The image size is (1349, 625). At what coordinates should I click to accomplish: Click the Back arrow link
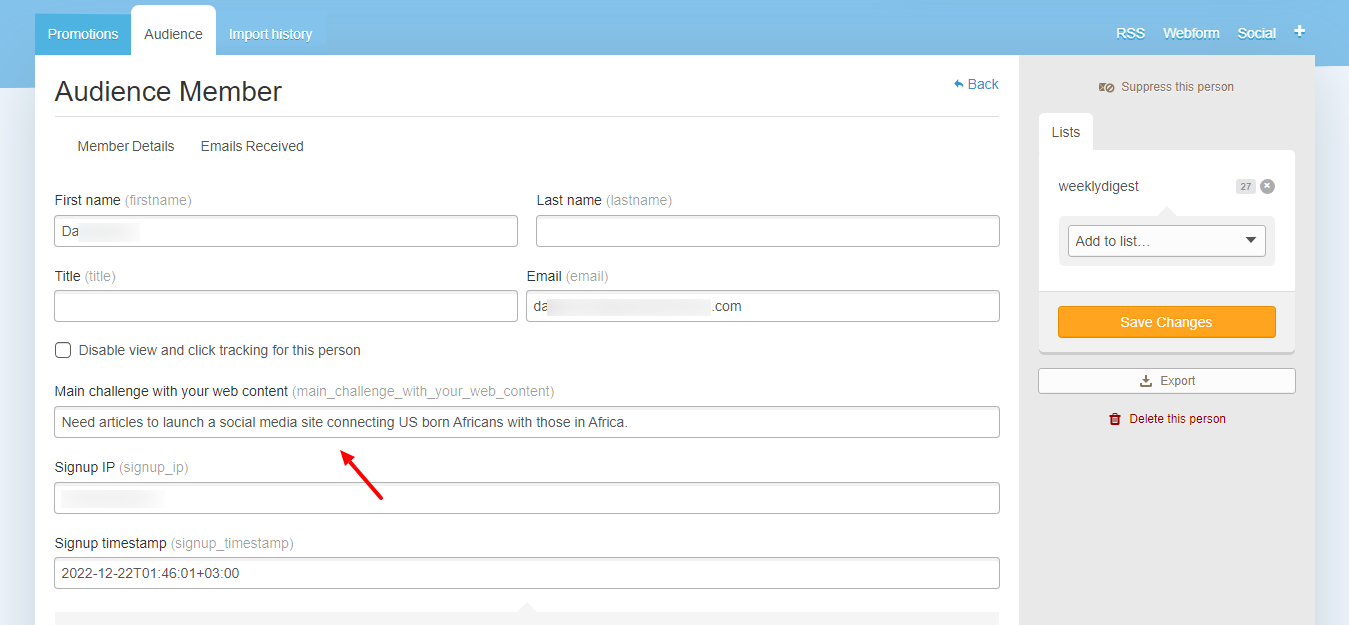pyautogui.click(x=976, y=84)
